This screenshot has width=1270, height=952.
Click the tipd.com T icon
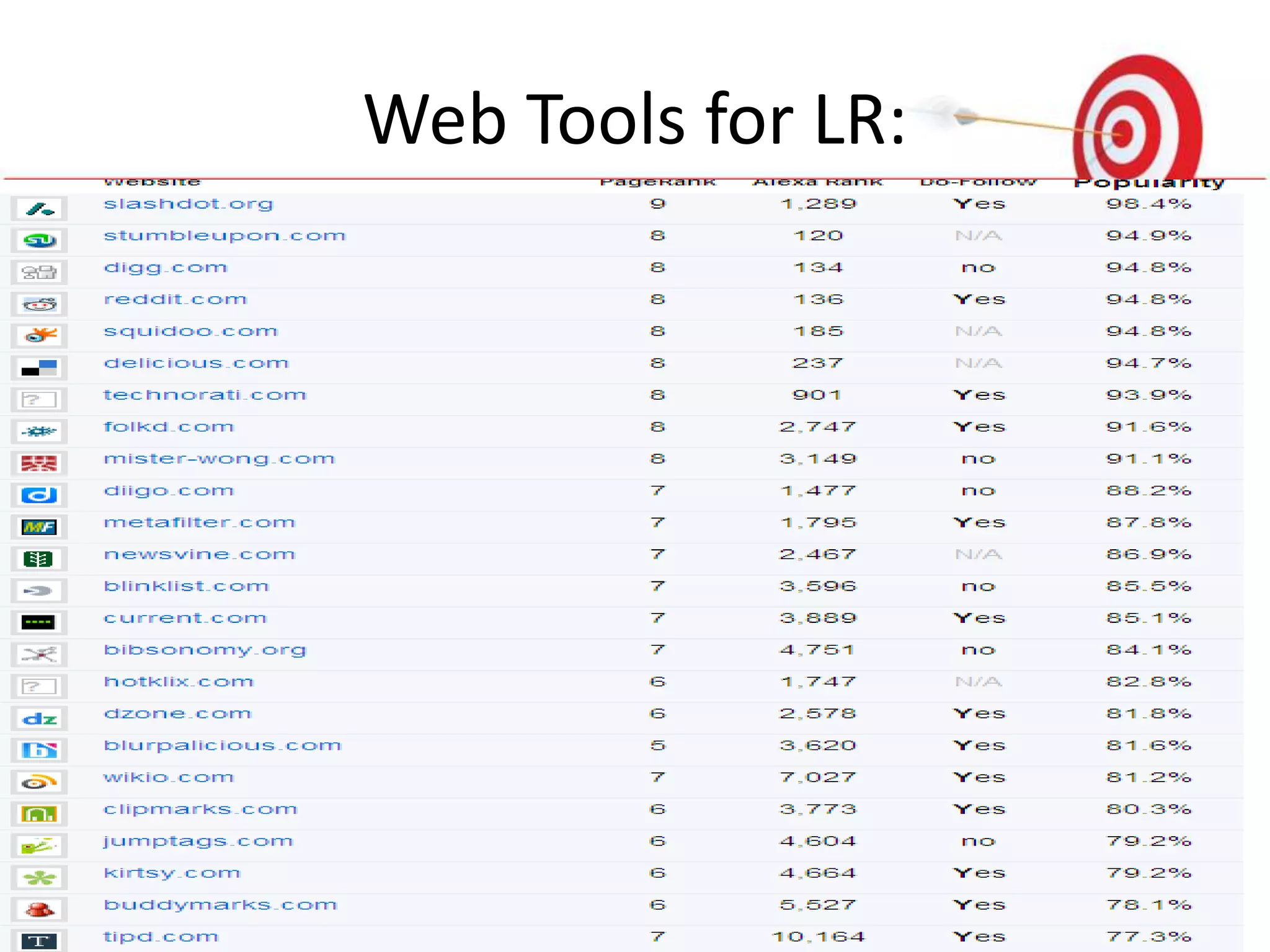click(39, 941)
